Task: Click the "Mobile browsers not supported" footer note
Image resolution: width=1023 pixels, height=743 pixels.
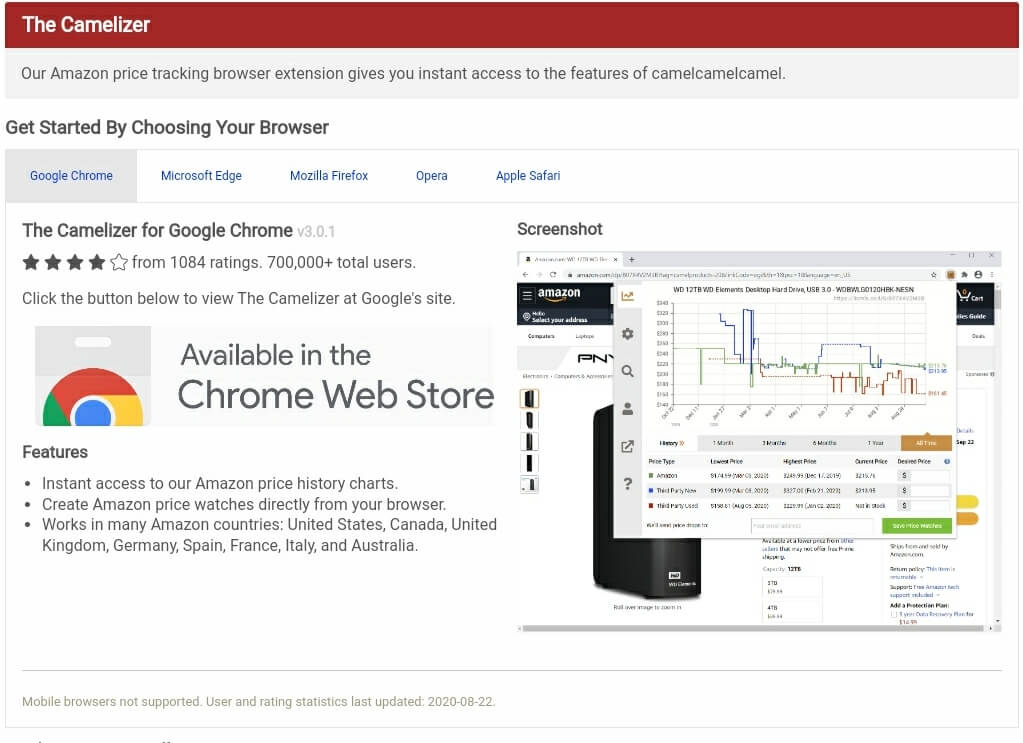Action: (x=258, y=702)
